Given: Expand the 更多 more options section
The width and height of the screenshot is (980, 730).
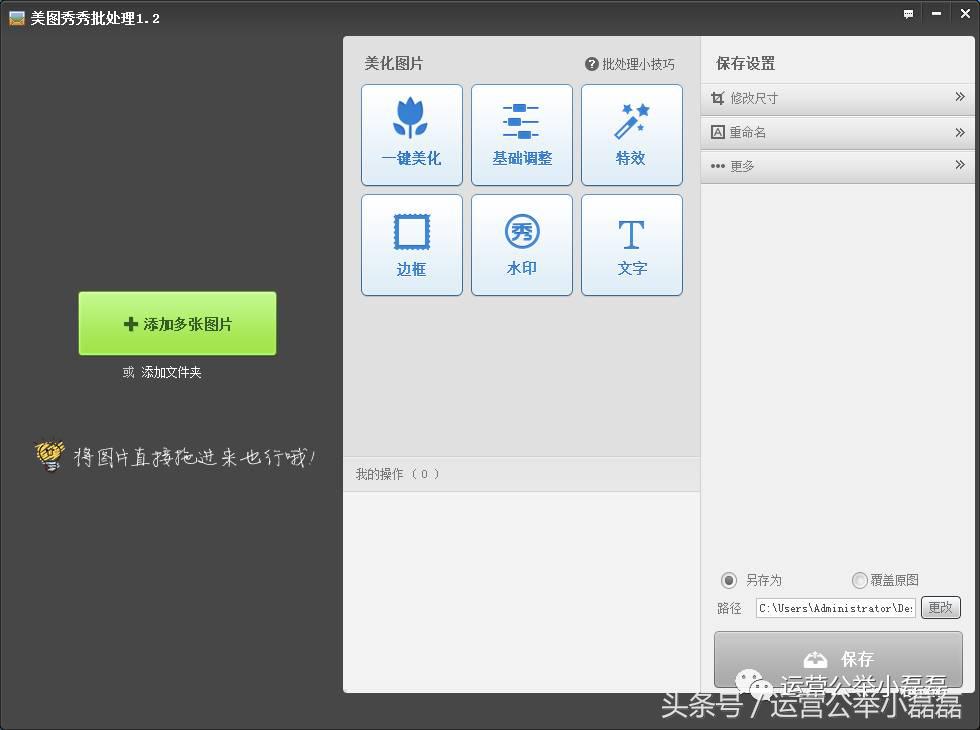Looking at the screenshot, I should coord(838,166).
